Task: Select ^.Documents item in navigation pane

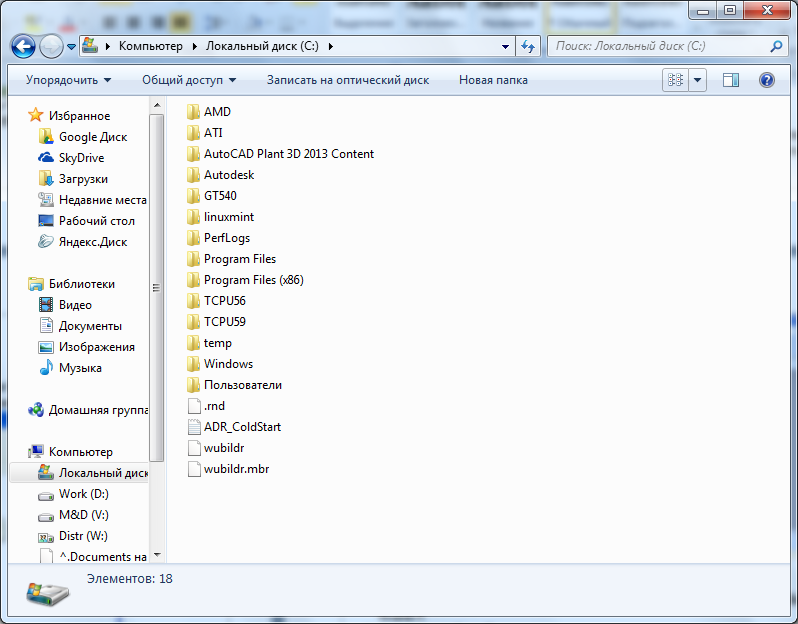Action: pyautogui.click(x=93, y=557)
